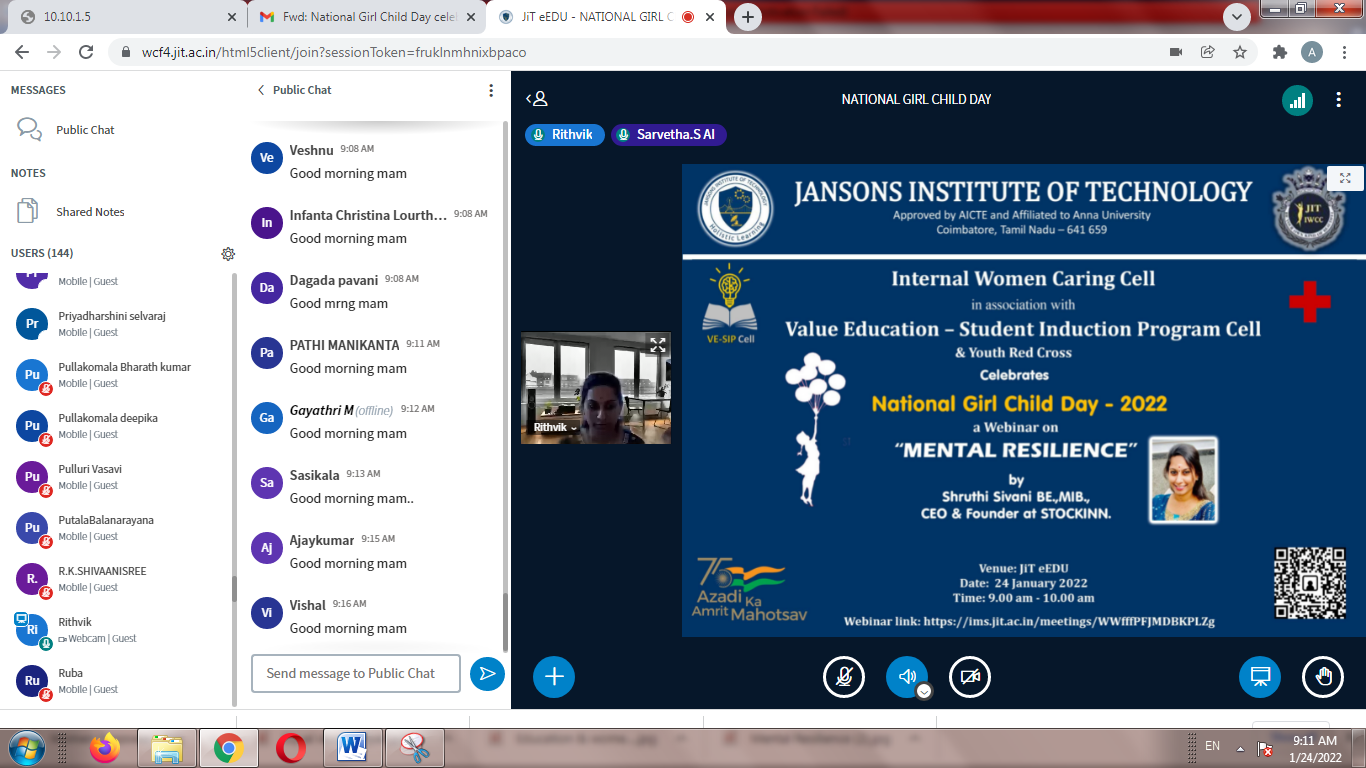Open the connection status bars icon
Viewport: 1366px width, 768px height.
(1297, 100)
